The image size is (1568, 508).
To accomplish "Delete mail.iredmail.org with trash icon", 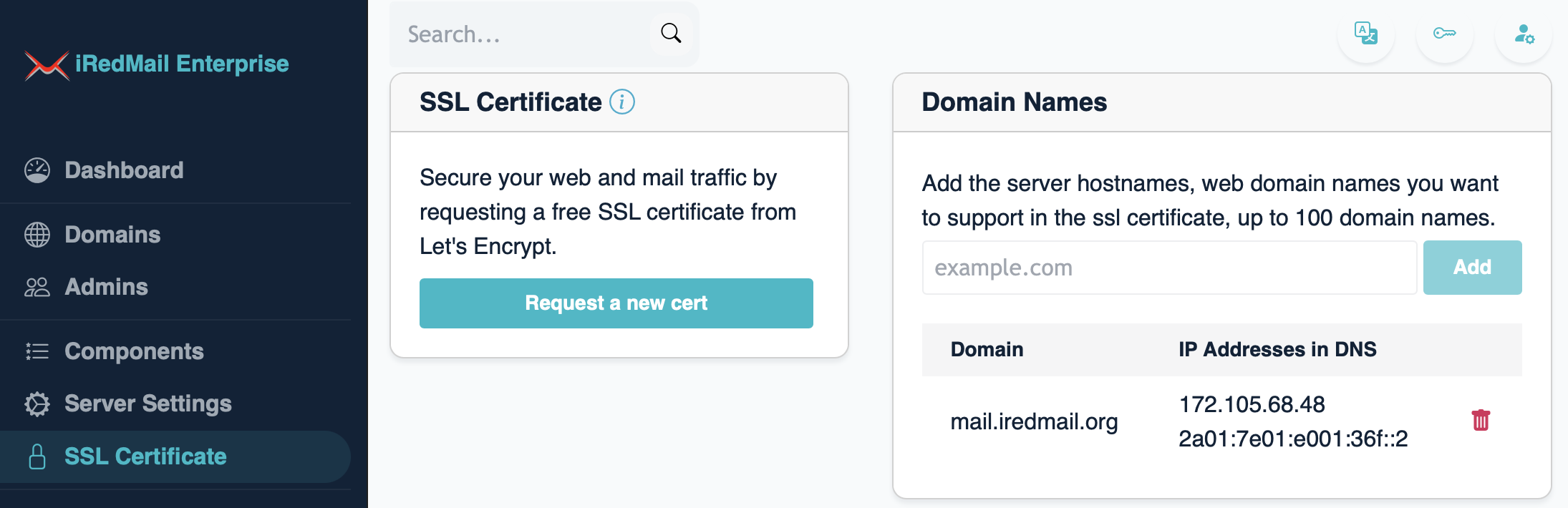I will [1481, 420].
